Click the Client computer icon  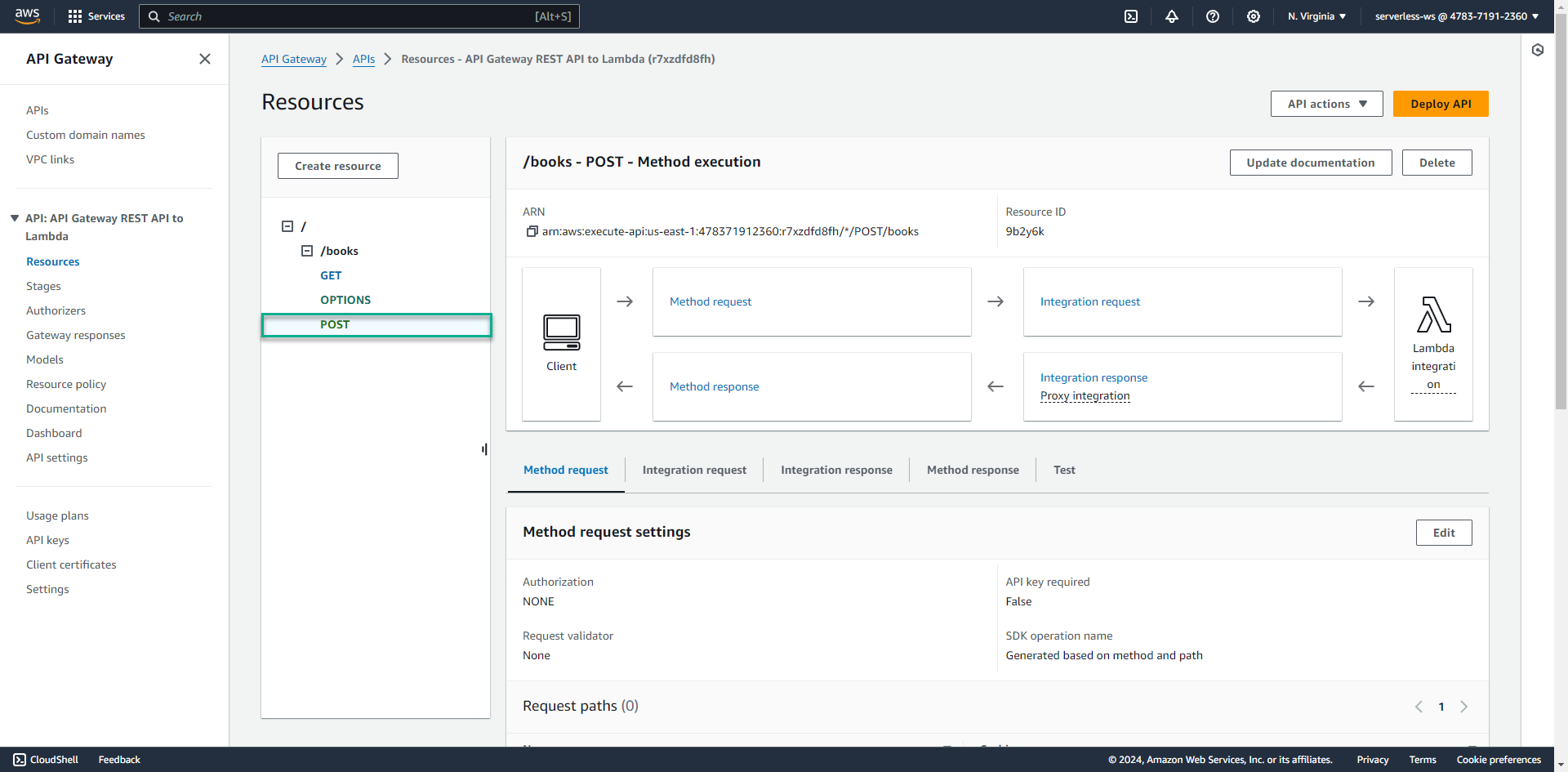point(562,332)
